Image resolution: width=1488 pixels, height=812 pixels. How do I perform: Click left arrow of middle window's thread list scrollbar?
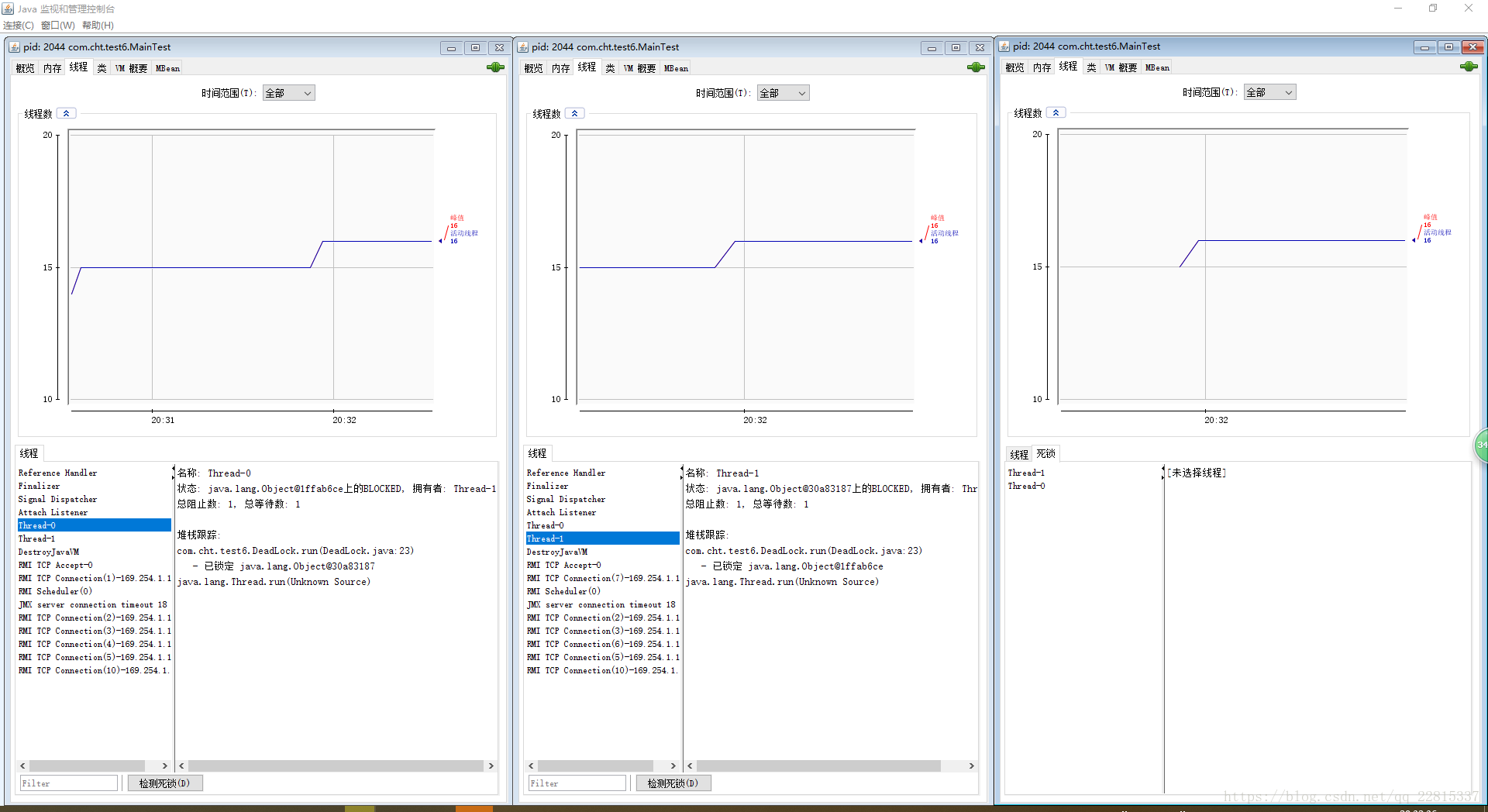click(531, 766)
